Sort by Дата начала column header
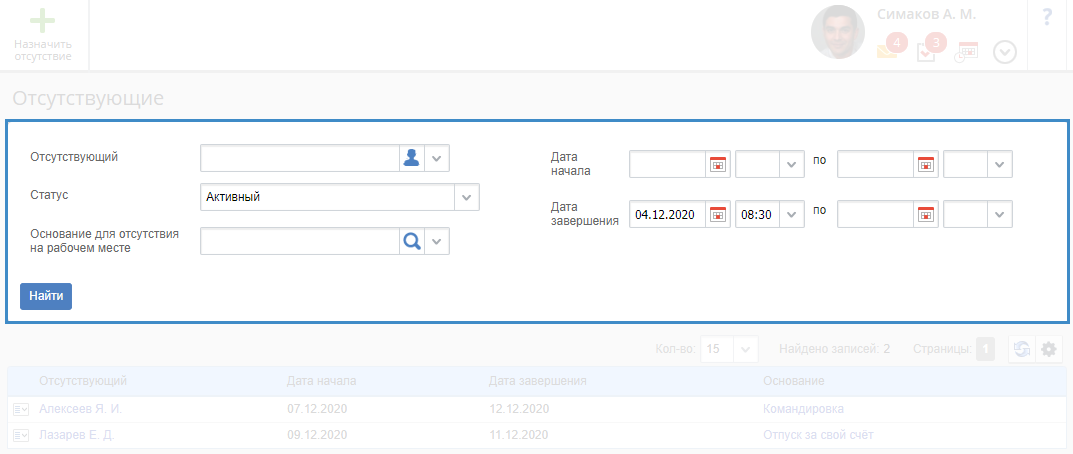Image resolution: width=1073 pixels, height=454 pixels. (321, 381)
